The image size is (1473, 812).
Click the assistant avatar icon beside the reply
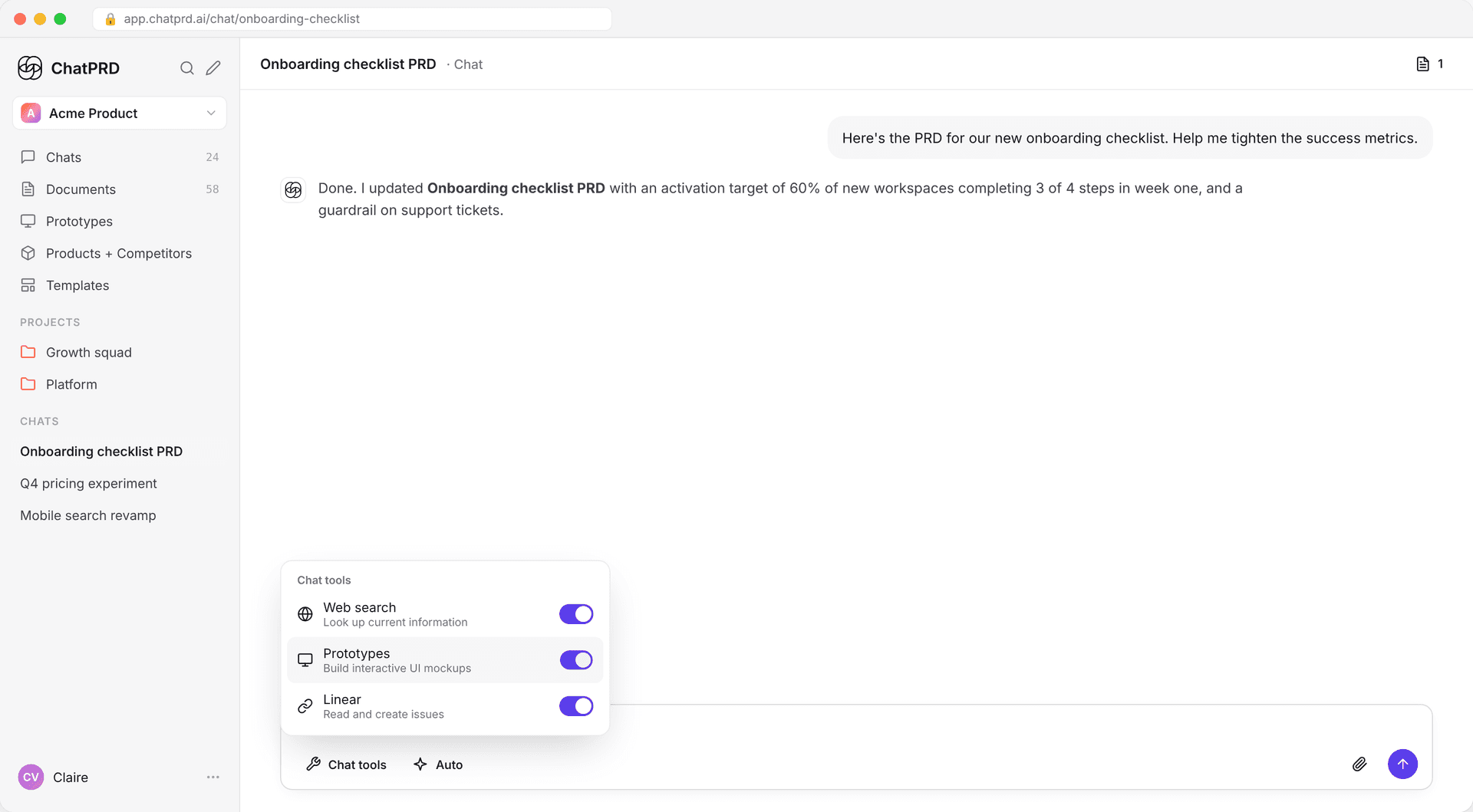click(x=293, y=189)
